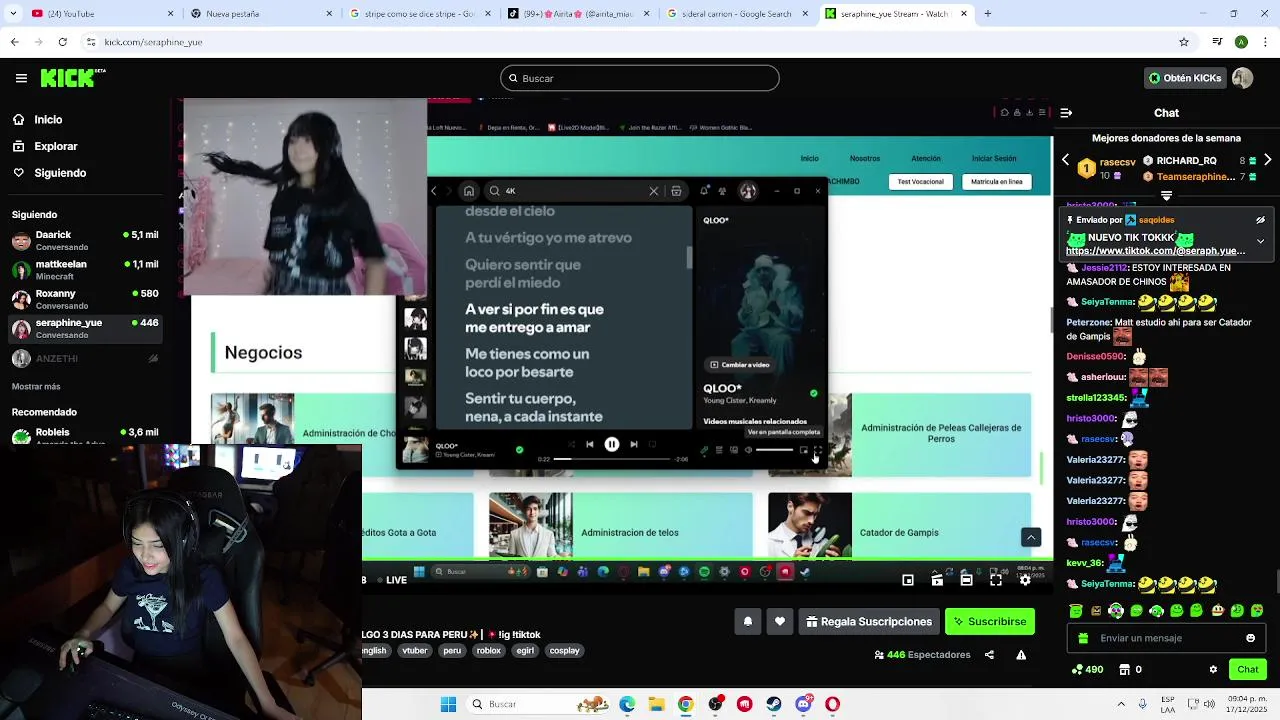Toggle stream notifications bell button
Screen dimensions: 1280x720
tap(748, 621)
